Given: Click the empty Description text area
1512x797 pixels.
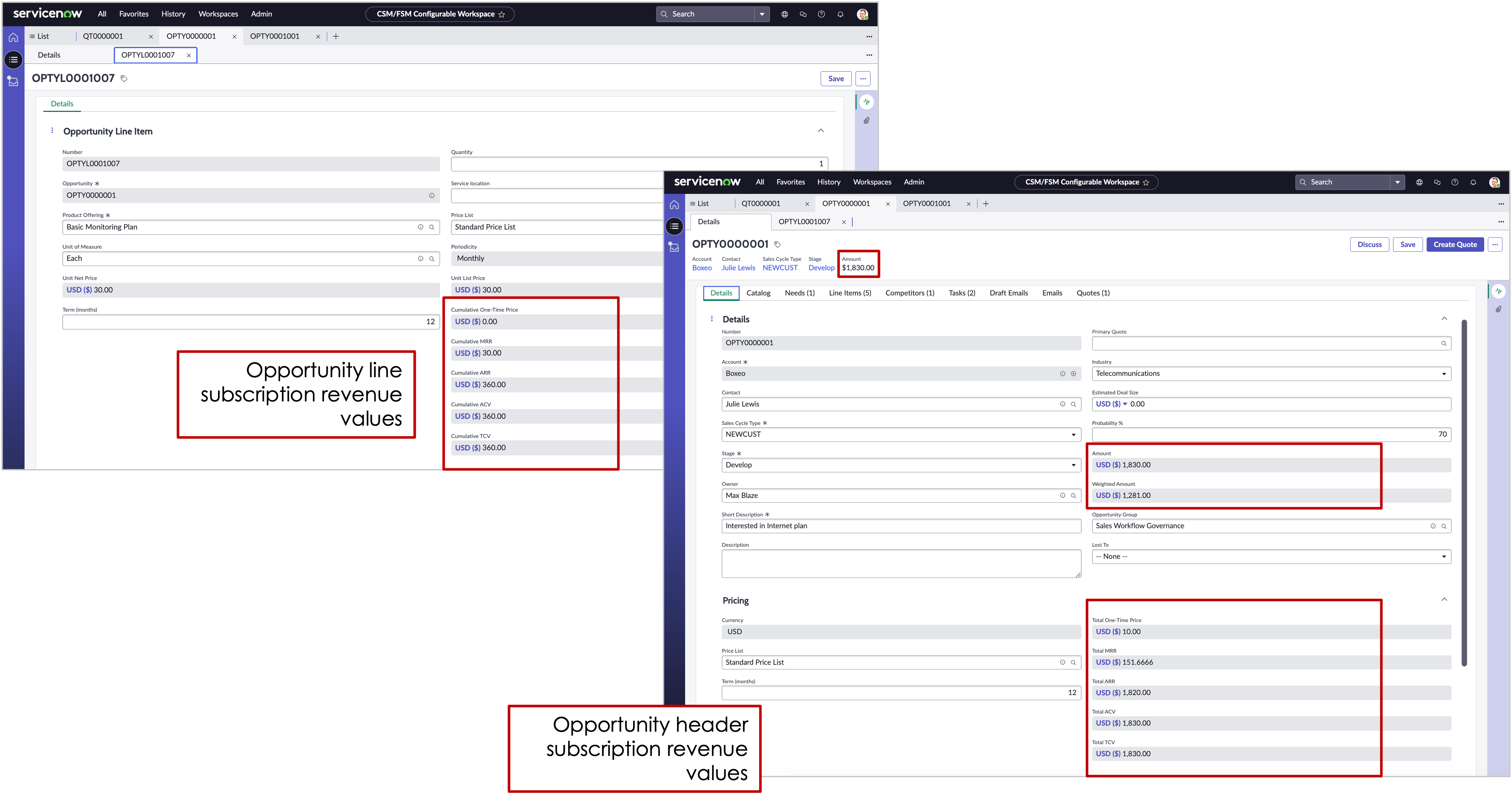Looking at the screenshot, I should [x=901, y=564].
